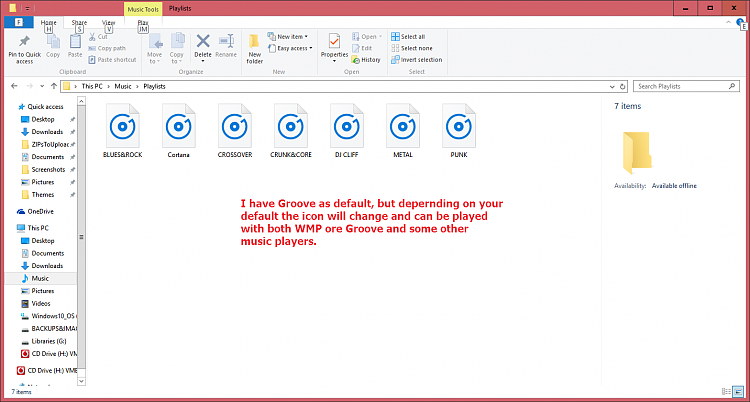750x402 pixels.
Task: Click Music in the address path
Action: pos(123,87)
